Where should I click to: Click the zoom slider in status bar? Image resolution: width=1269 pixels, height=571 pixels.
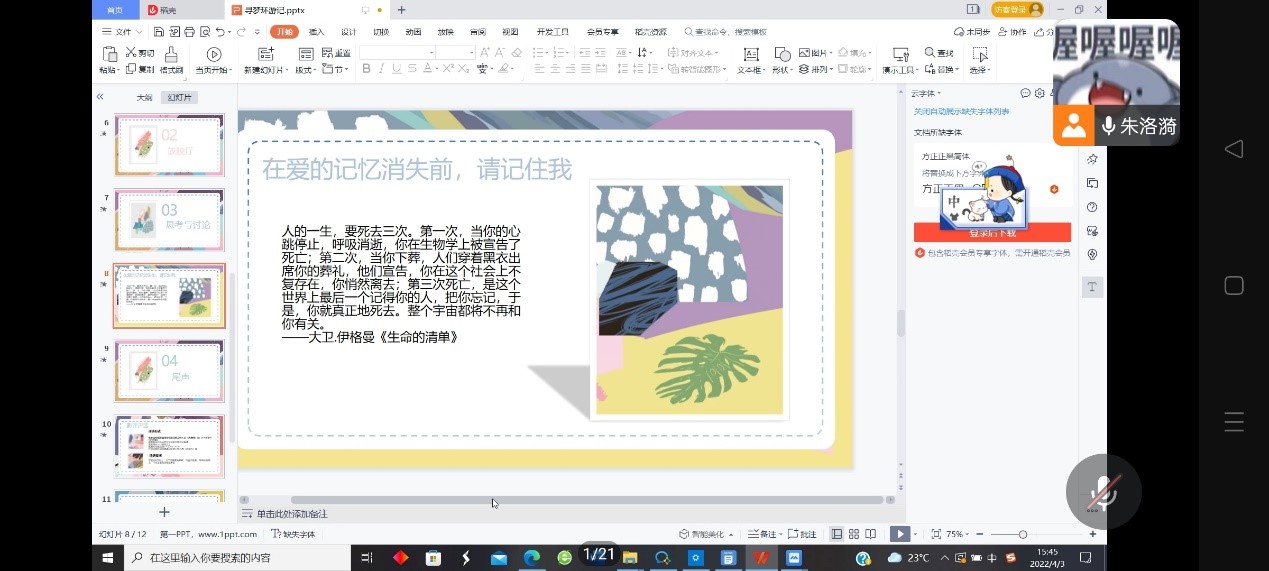click(x=1022, y=534)
